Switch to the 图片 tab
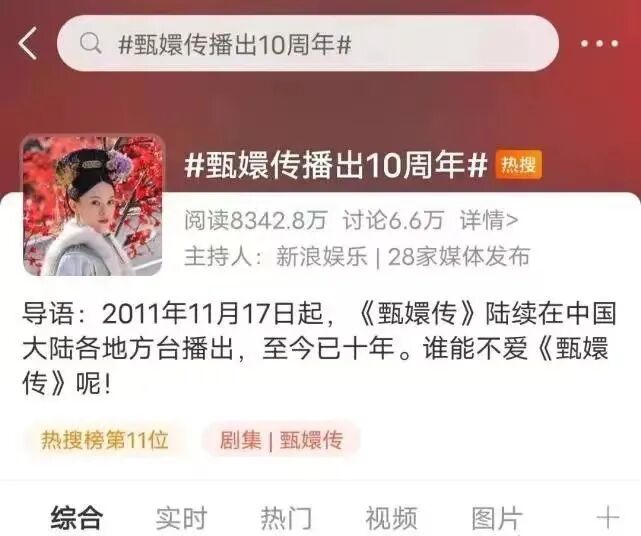 [x=497, y=518]
